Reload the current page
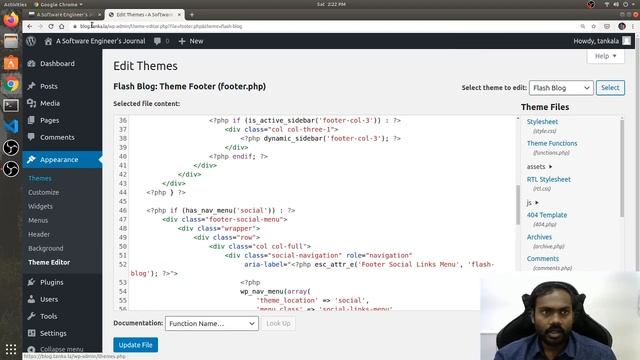The height and width of the screenshot is (360, 640). (51, 26)
